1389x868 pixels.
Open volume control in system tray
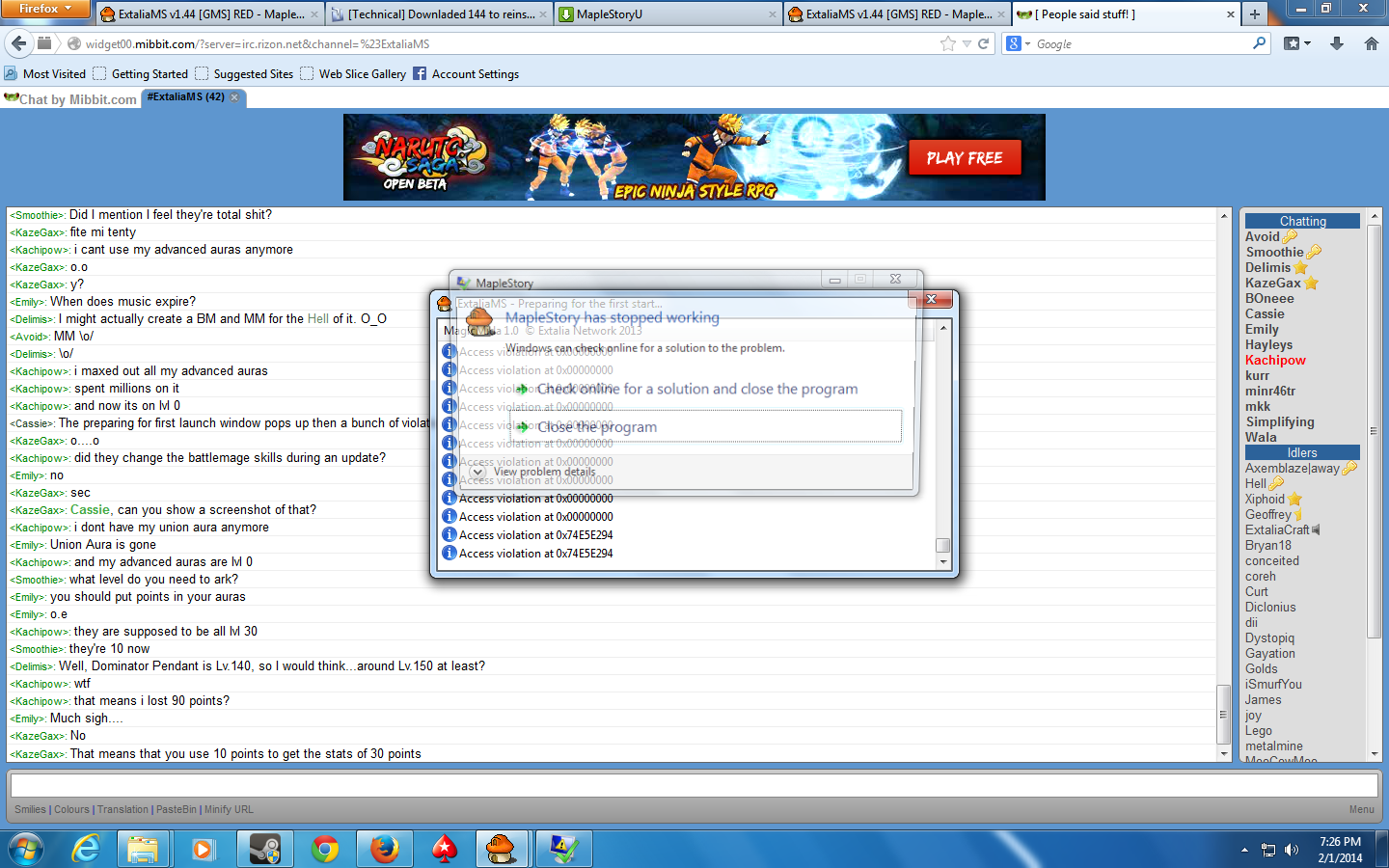(1292, 850)
